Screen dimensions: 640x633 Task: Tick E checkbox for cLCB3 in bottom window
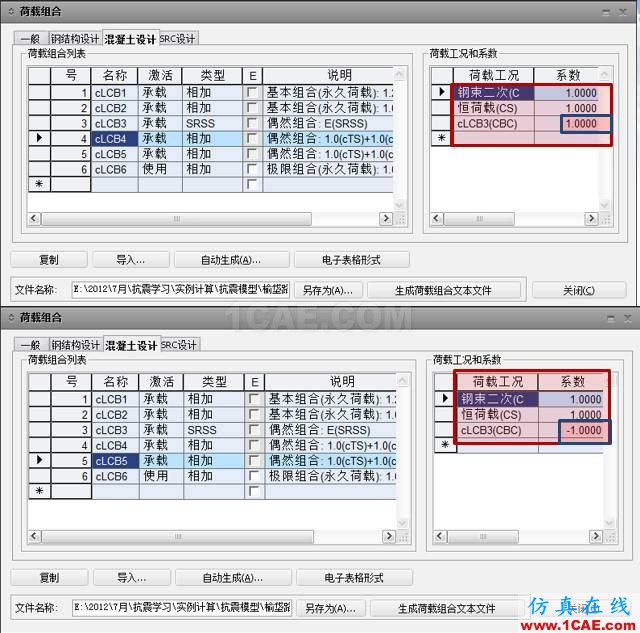pos(254,430)
